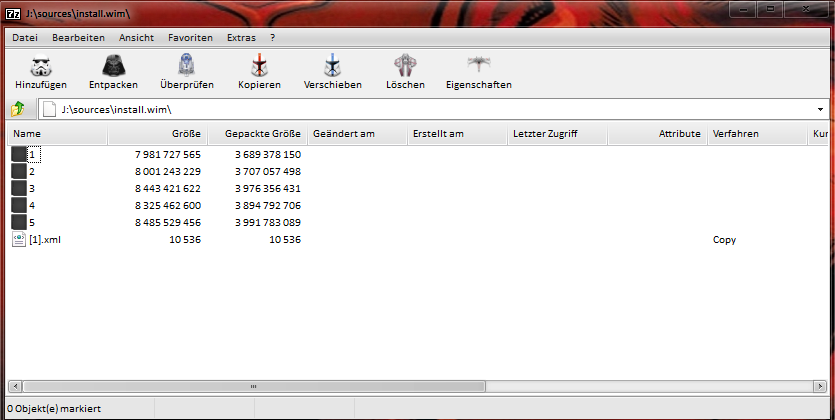Click size value 8 325 462 600
The width and height of the screenshot is (835, 420).
tap(168, 205)
